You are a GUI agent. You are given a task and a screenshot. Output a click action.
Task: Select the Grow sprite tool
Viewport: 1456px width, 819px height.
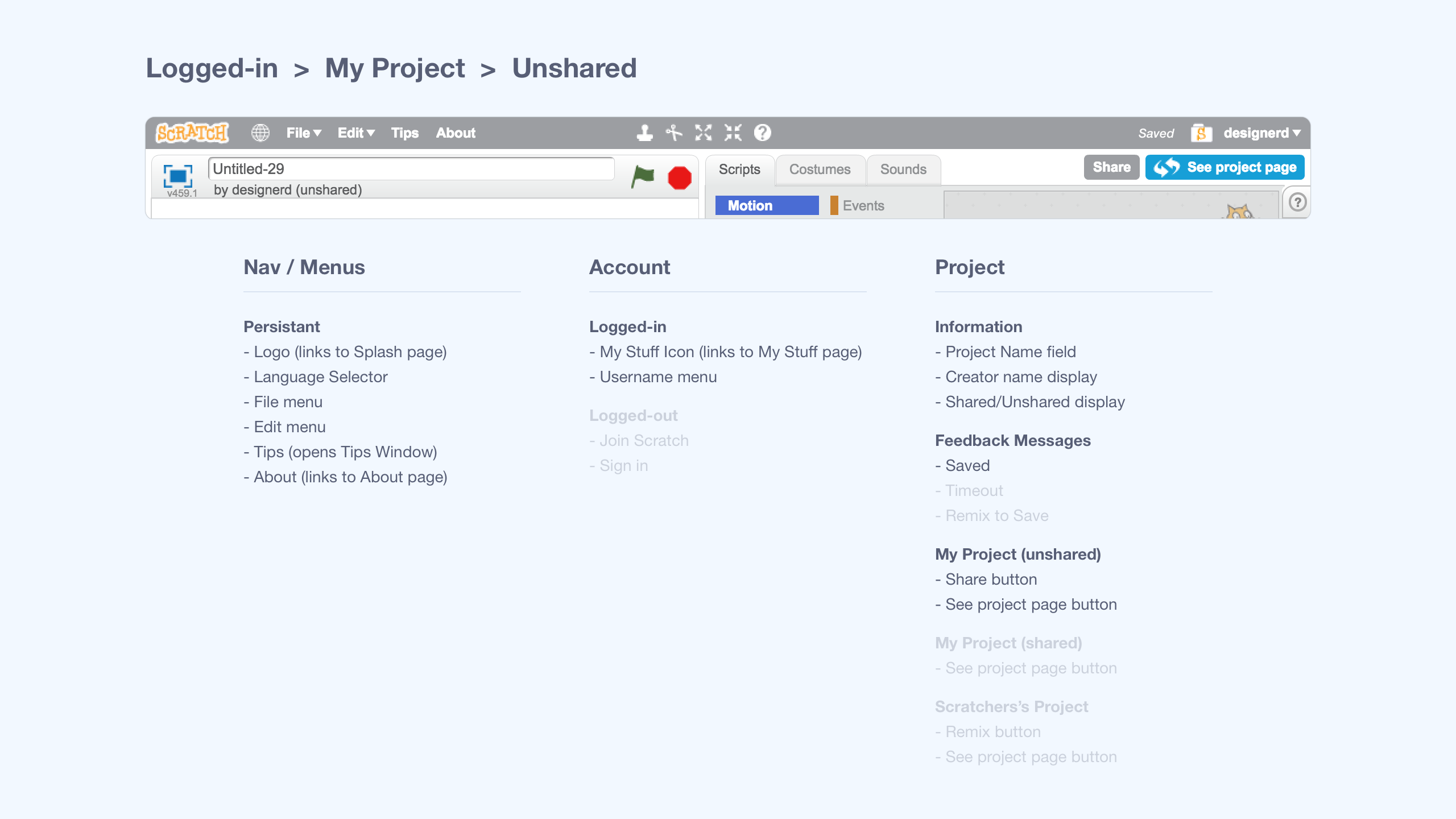(x=704, y=133)
